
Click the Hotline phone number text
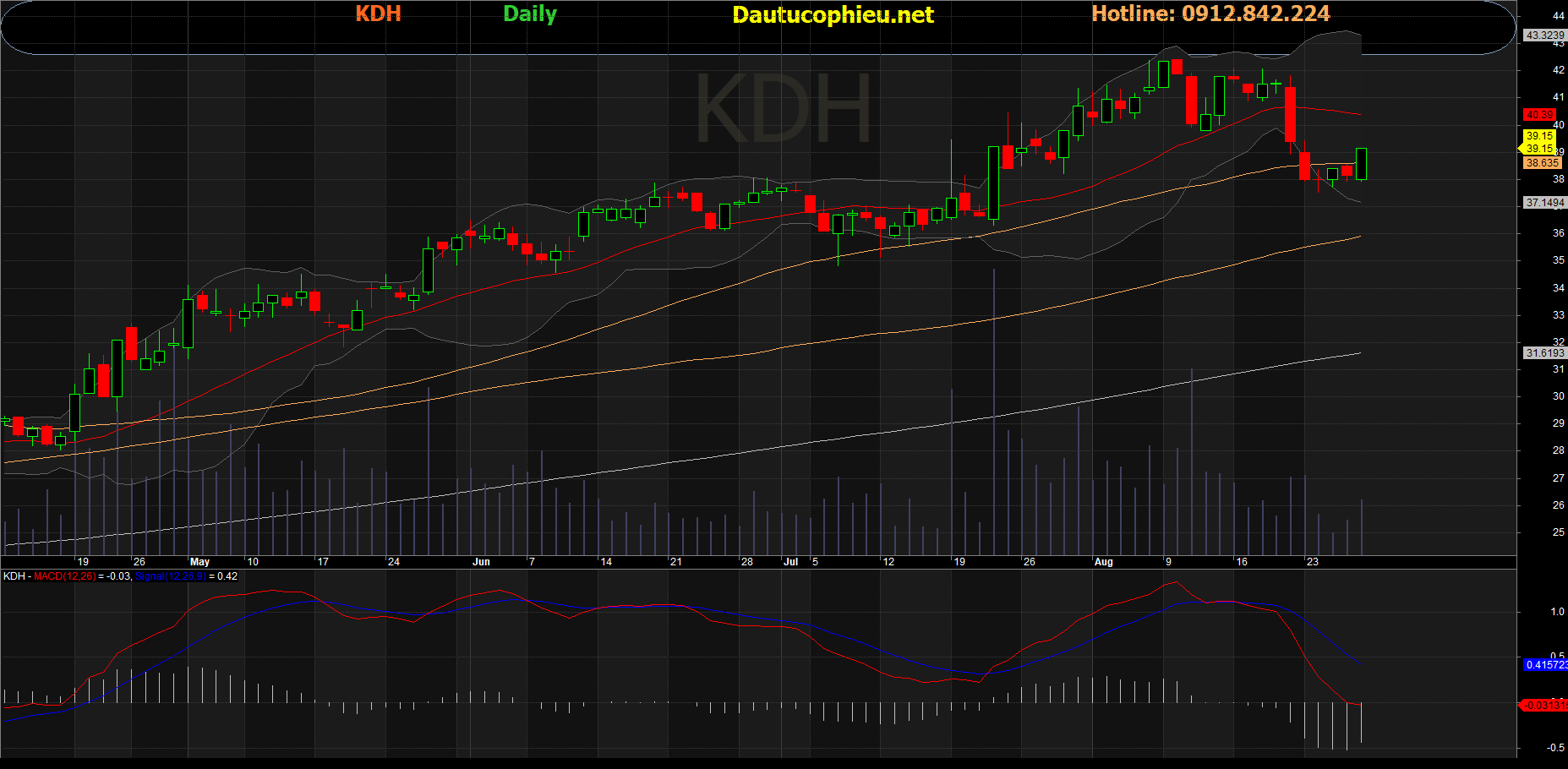point(1210,14)
